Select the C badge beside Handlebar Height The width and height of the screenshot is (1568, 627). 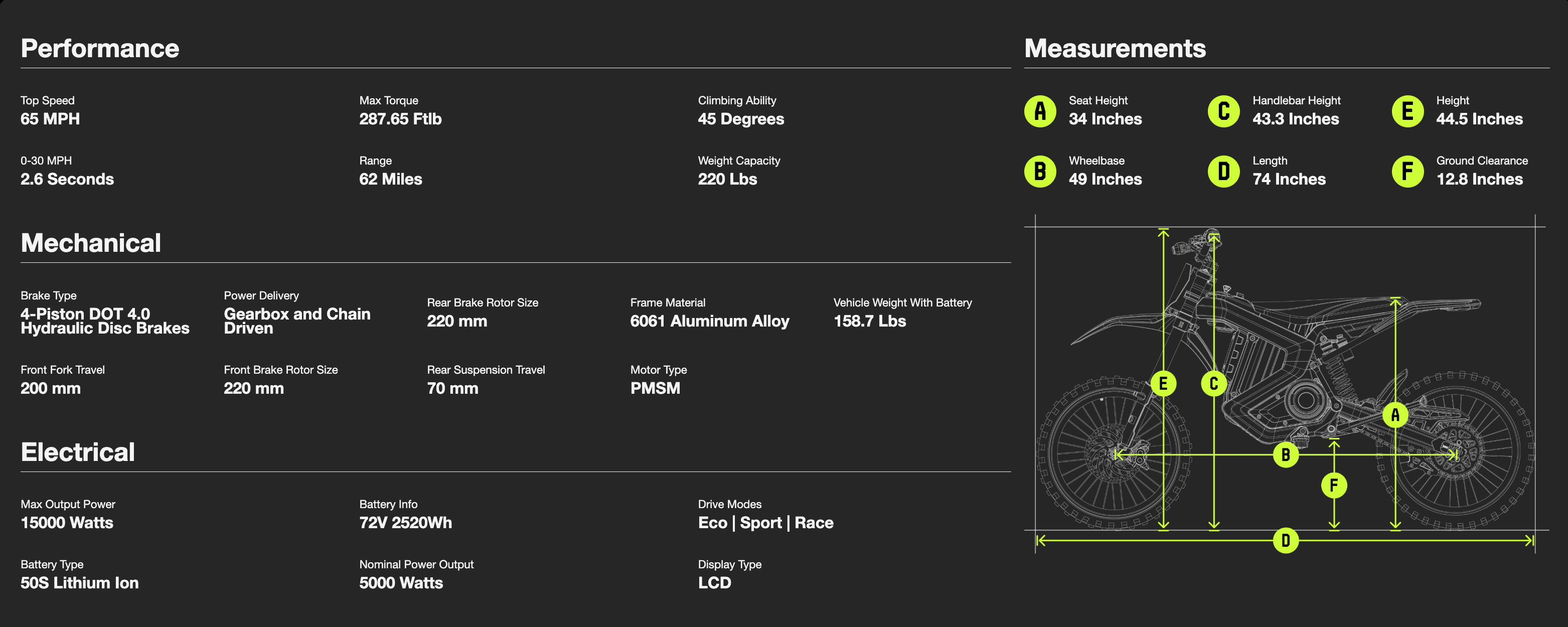1223,111
